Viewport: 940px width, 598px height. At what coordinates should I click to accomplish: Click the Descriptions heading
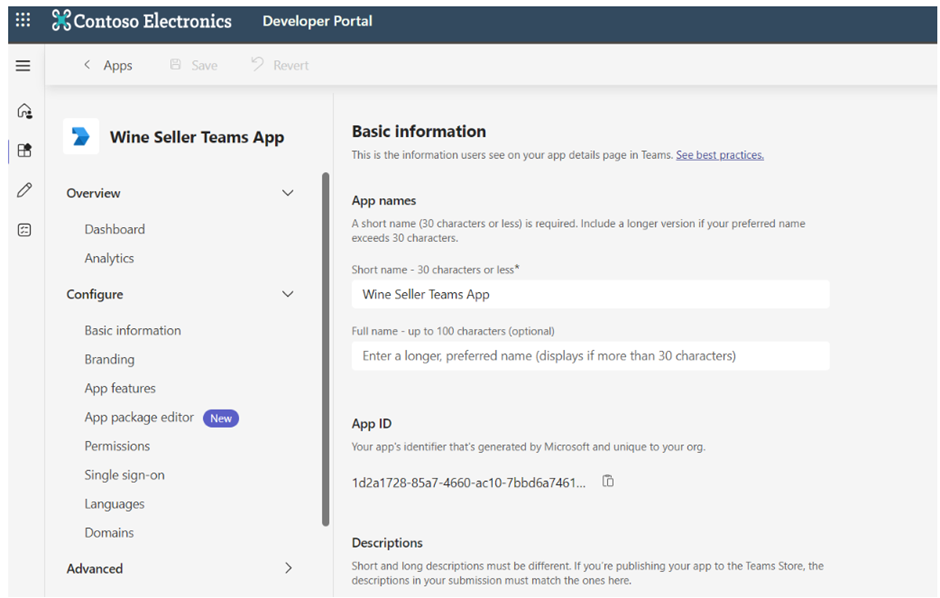click(387, 543)
